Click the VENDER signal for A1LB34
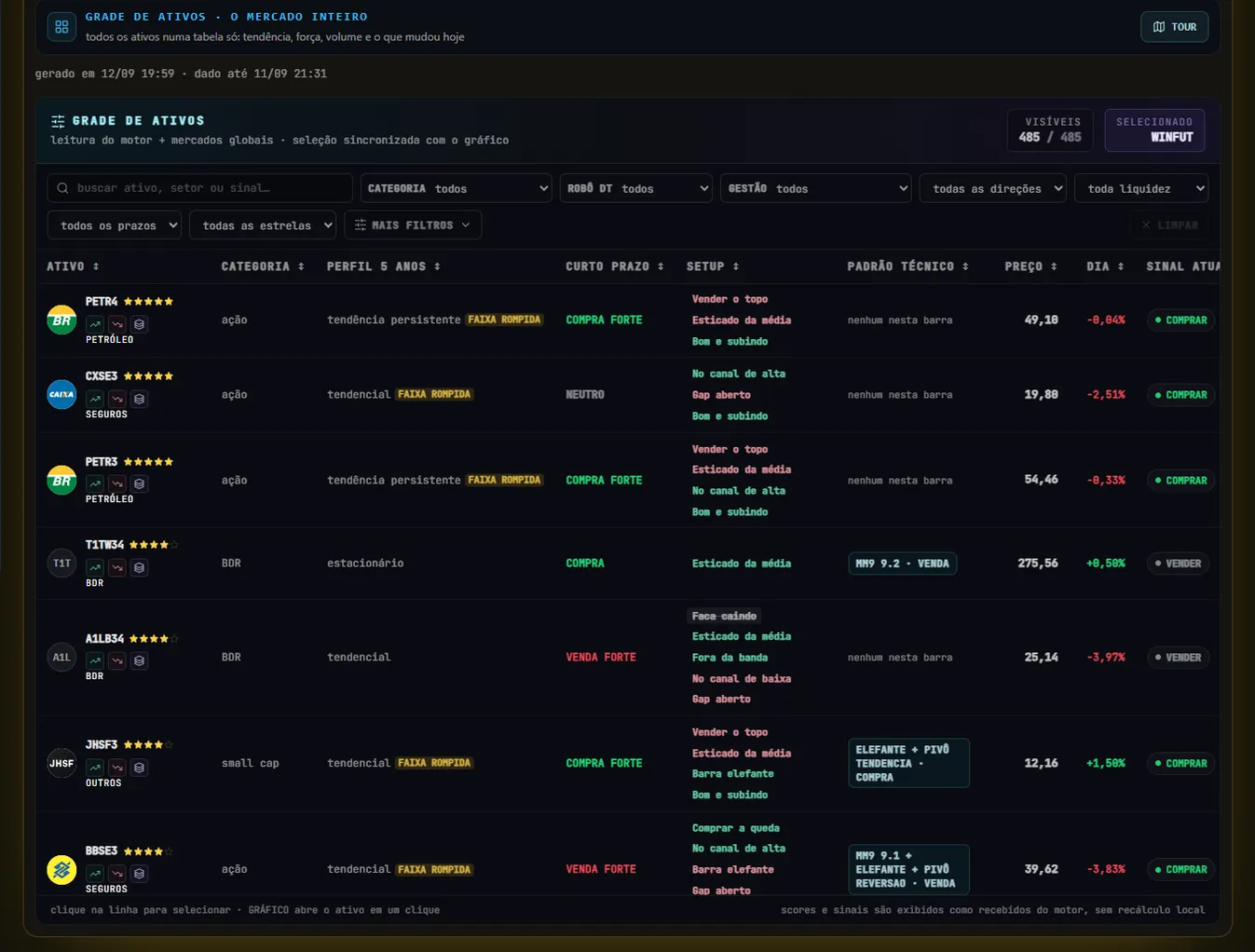This screenshot has width=1255, height=952. tap(1178, 658)
